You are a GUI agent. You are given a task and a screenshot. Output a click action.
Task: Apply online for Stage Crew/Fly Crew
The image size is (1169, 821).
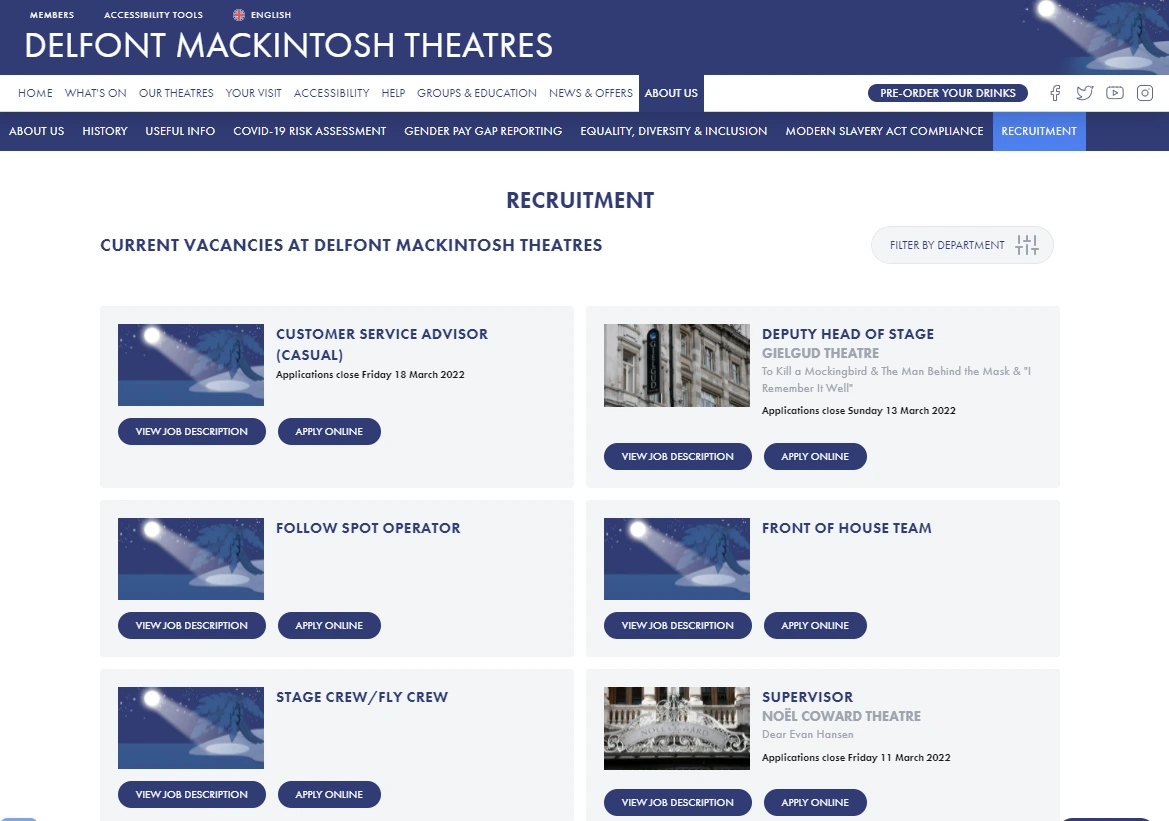point(329,795)
